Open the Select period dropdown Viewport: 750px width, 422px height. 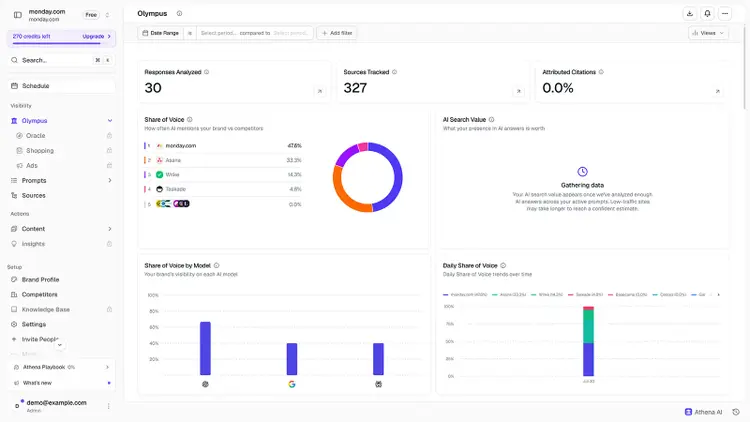(219, 33)
